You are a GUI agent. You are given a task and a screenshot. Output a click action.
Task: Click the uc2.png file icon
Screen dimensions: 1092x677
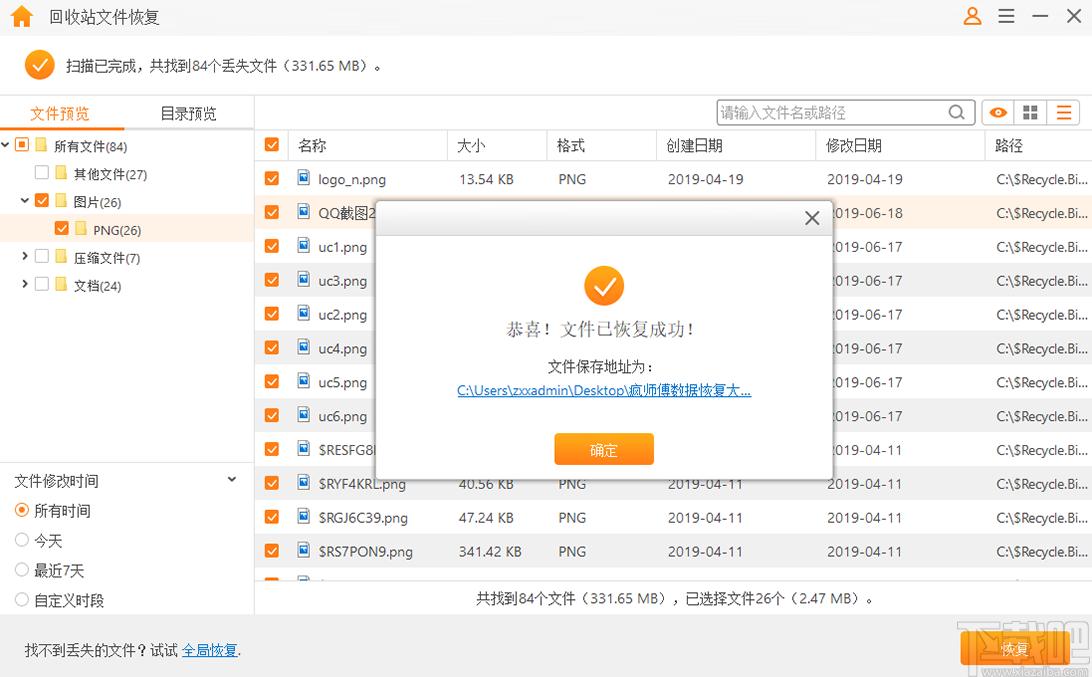(x=304, y=313)
